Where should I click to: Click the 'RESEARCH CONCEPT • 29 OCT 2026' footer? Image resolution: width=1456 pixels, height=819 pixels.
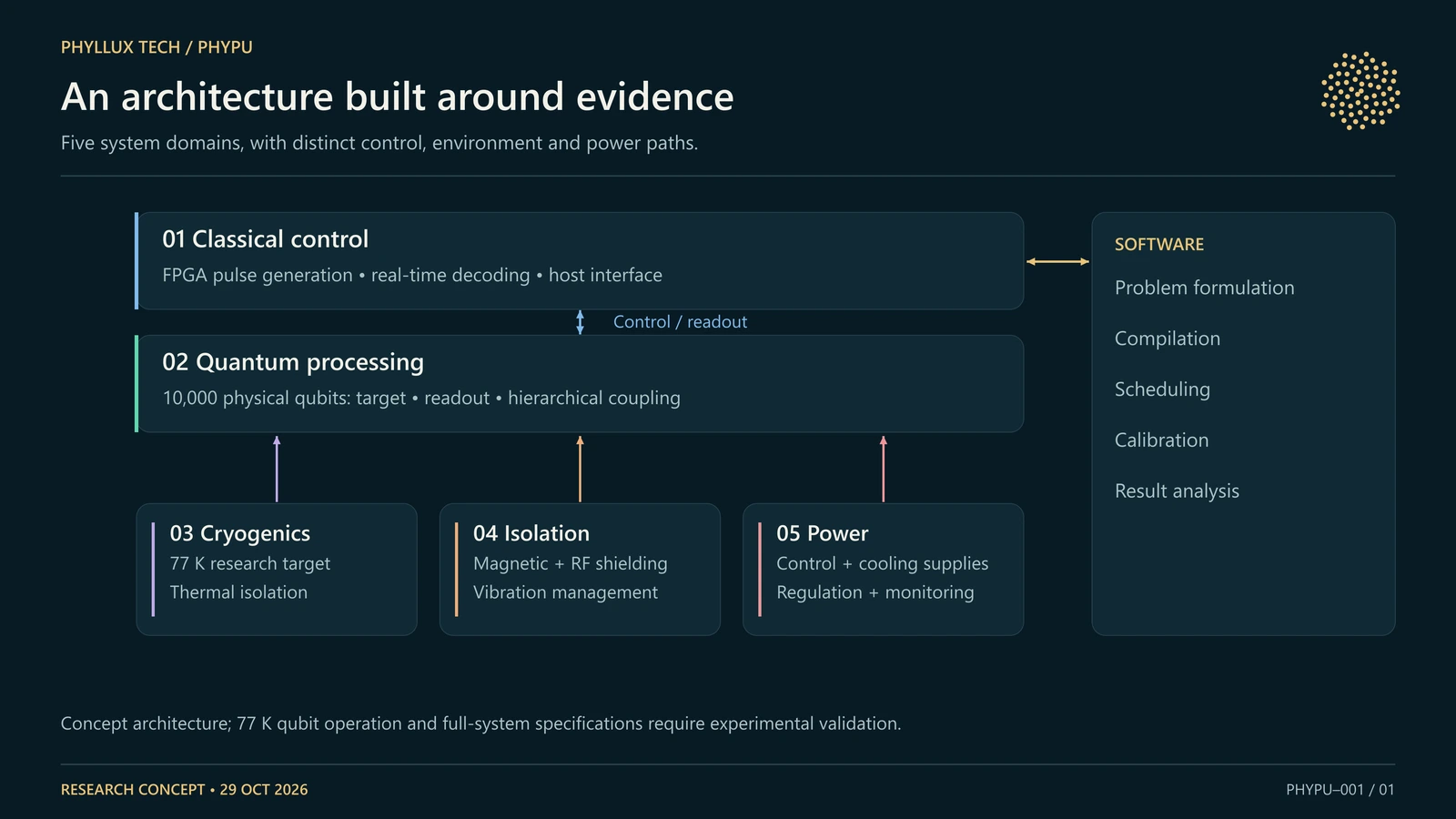(185, 790)
